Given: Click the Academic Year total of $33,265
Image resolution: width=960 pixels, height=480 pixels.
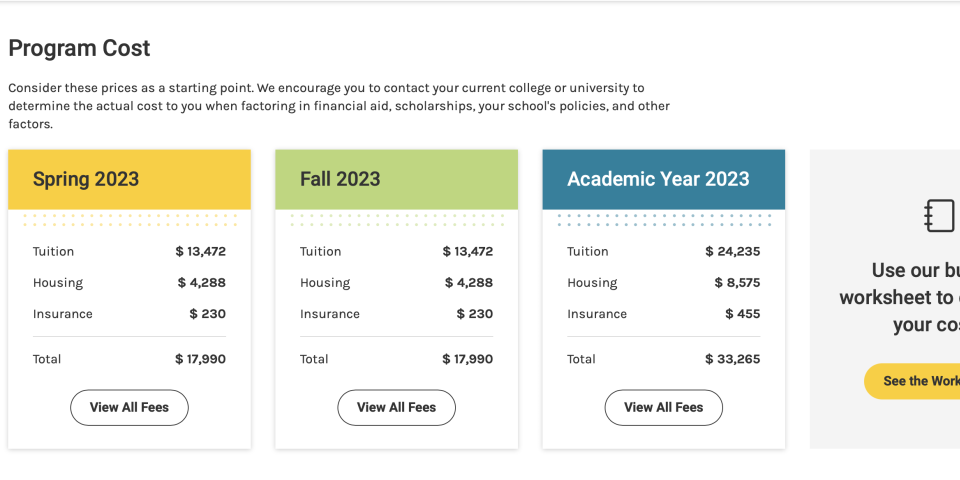Looking at the screenshot, I should click(x=732, y=359).
